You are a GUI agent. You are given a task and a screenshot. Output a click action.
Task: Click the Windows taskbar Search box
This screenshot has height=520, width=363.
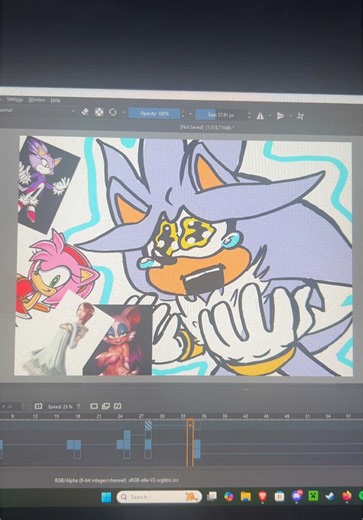(159, 497)
